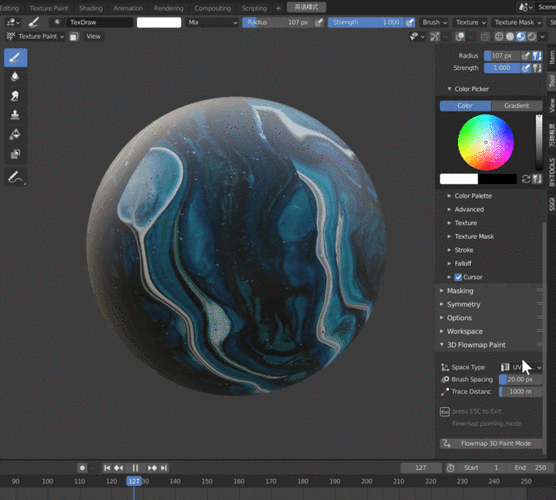Switch to the Shading workspace tab
Image resolution: width=556 pixels, height=500 pixels.
[90, 8]
